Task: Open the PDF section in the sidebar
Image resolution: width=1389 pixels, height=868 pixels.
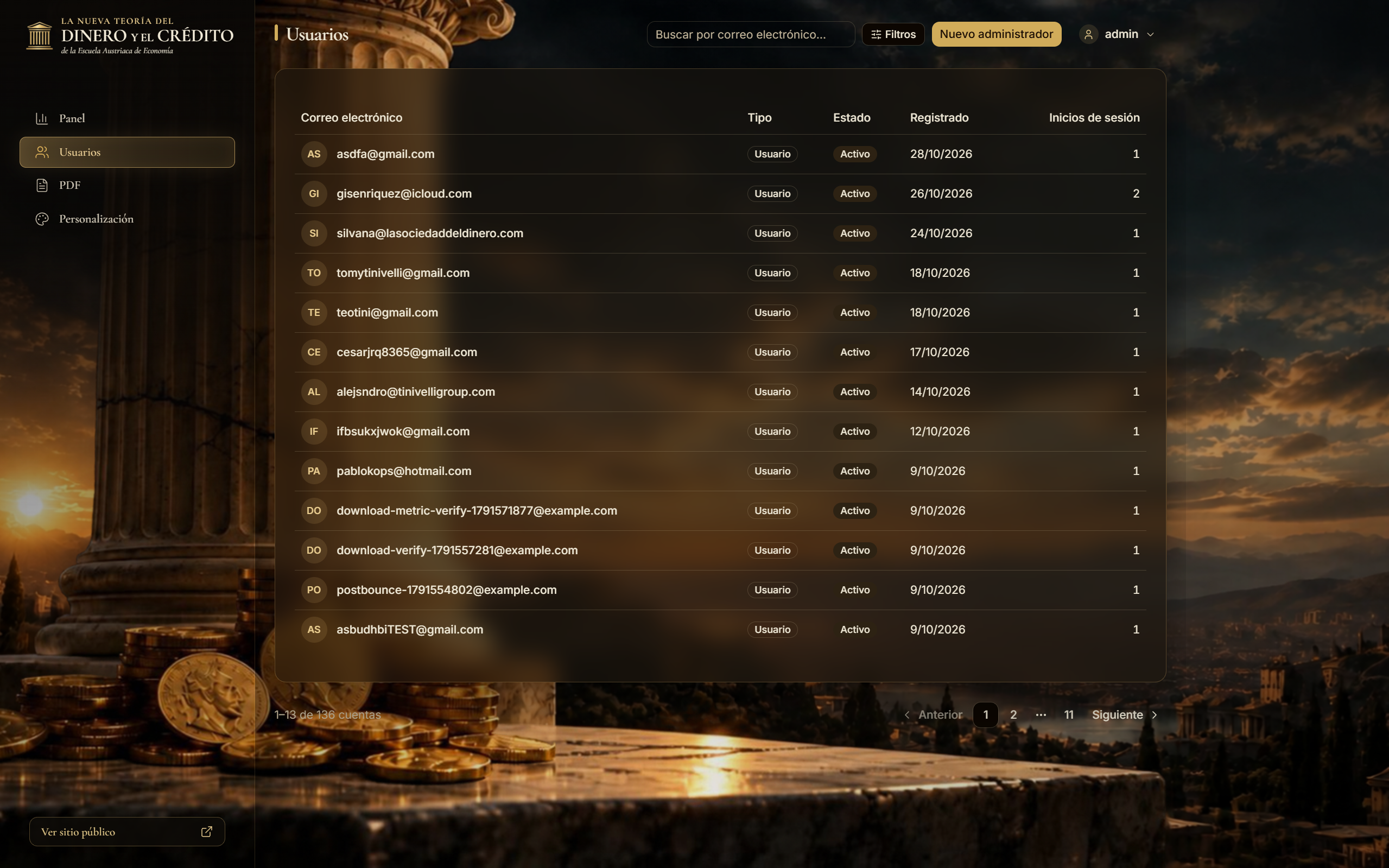Action: click(x=127, y=186)
